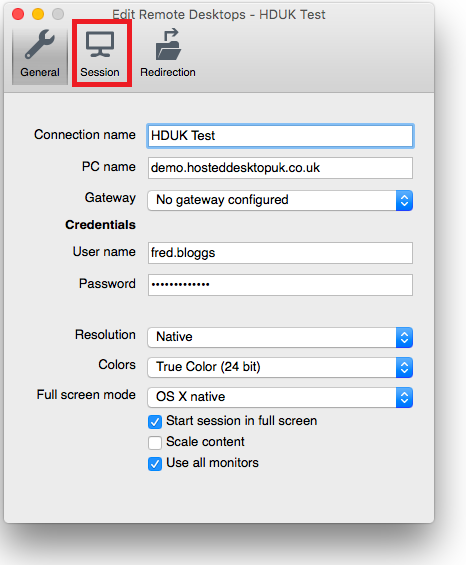Uncheck Use all monitors
Viewport: 466px width, 565px height.
coord(155,464)
